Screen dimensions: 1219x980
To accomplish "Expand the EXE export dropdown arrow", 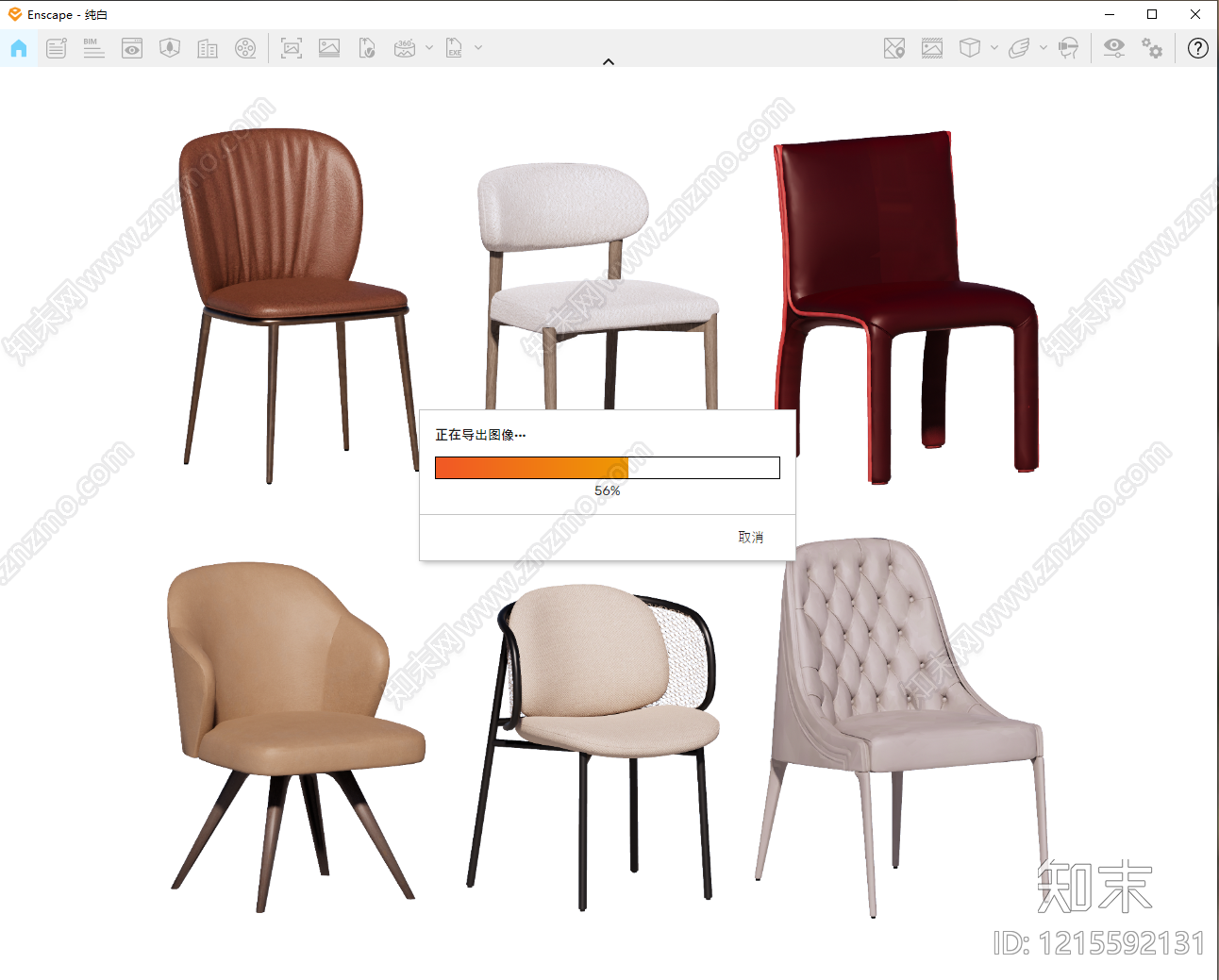I will [x=478, y=48].
